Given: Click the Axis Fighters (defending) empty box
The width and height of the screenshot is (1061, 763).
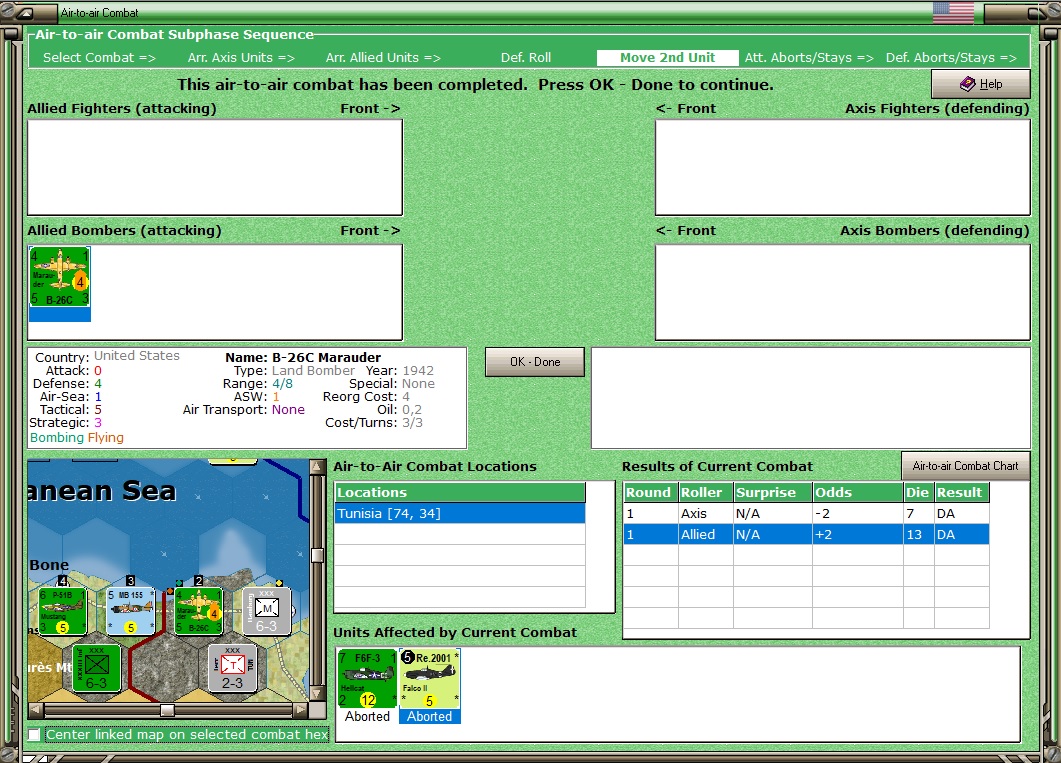Looking at the screenshot, I should click(x=842, y=168).
